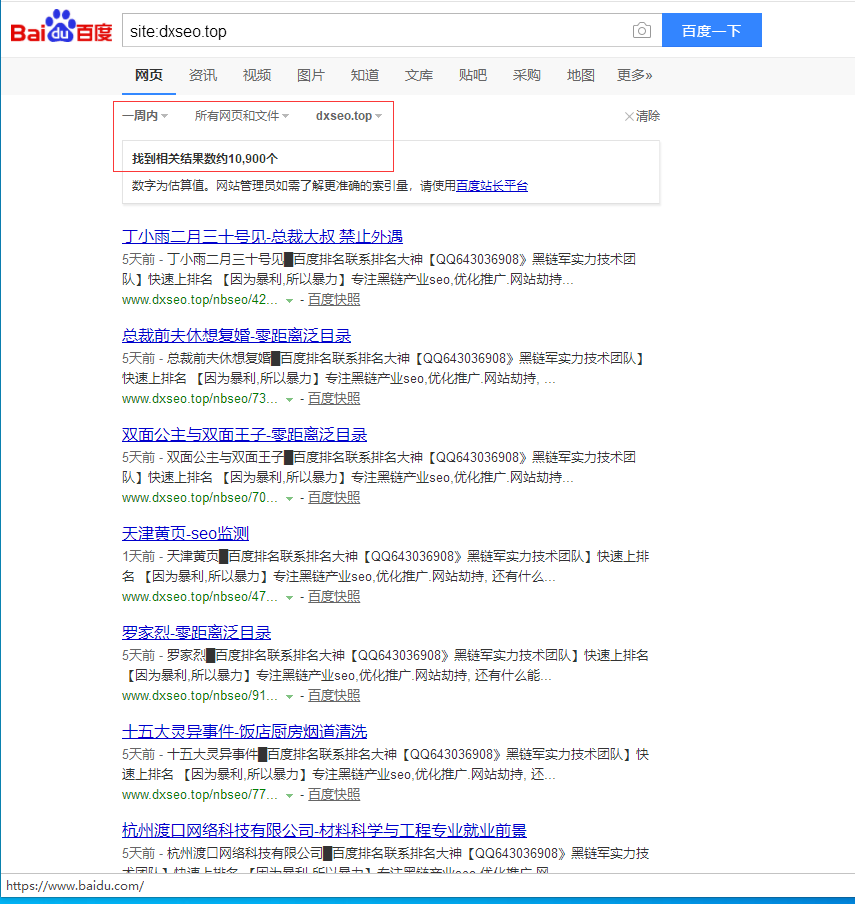Open the 所有网页和文件 file type dropdown
Screen dimensions: 855x904
[x=242, y=116]
